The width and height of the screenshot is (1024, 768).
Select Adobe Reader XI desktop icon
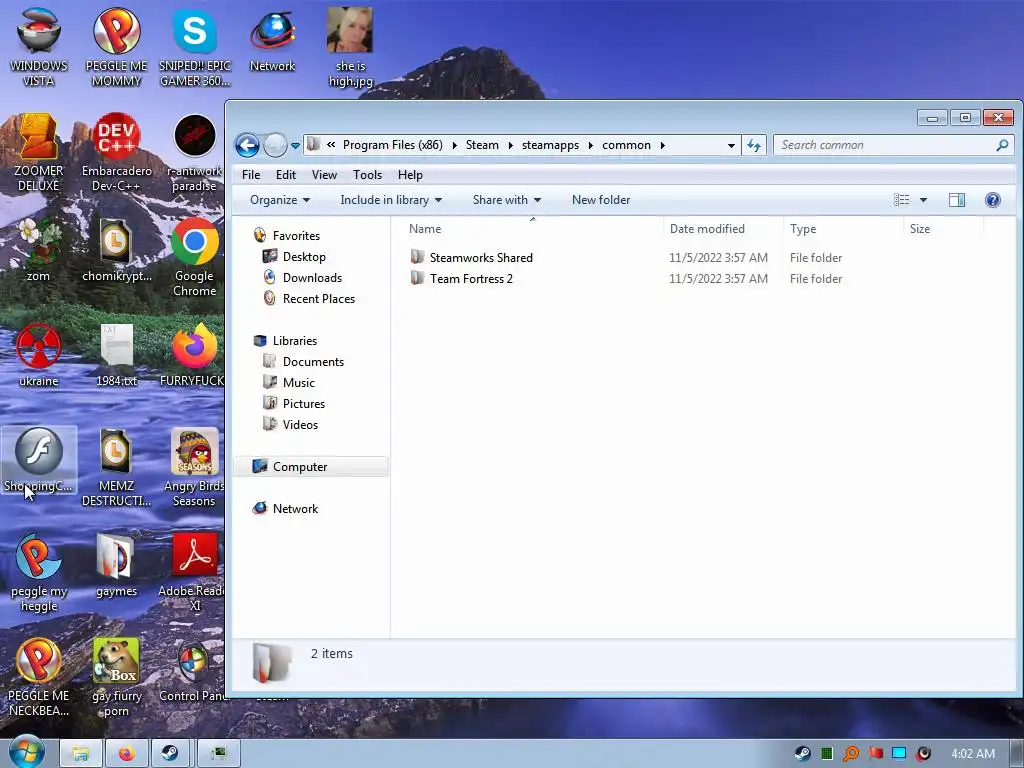193,573
